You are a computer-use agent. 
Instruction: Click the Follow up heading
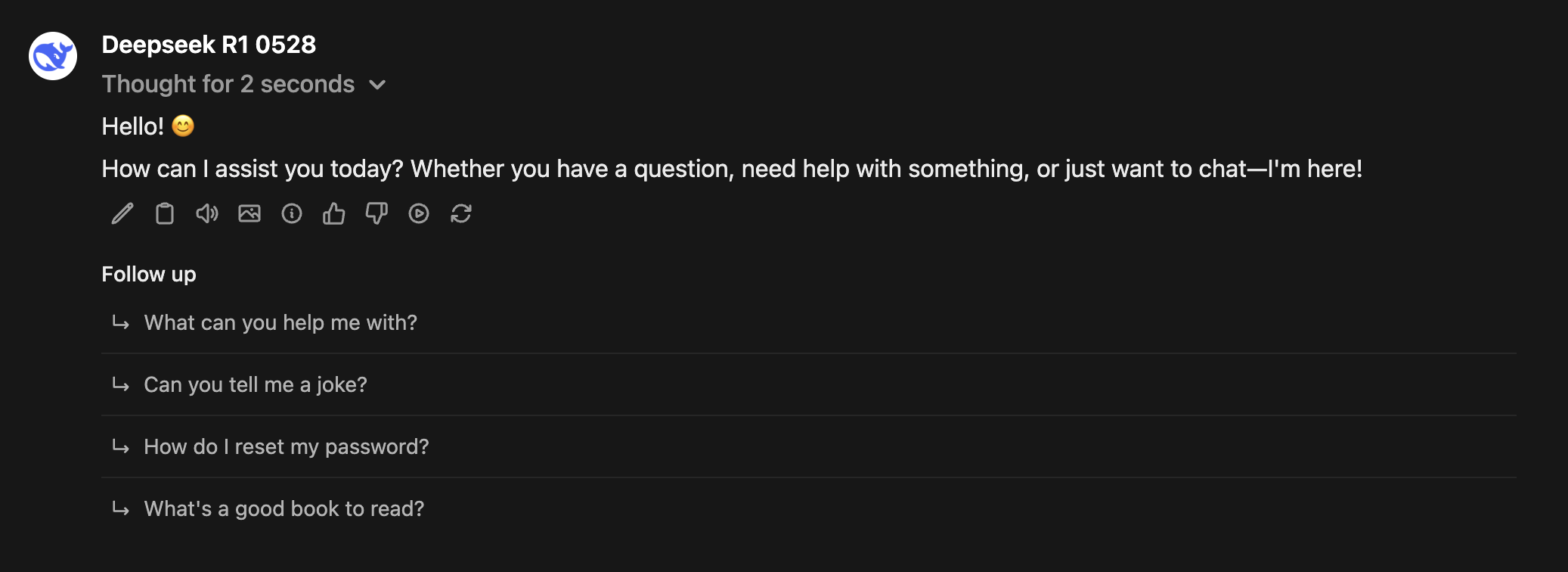point(149,274)
